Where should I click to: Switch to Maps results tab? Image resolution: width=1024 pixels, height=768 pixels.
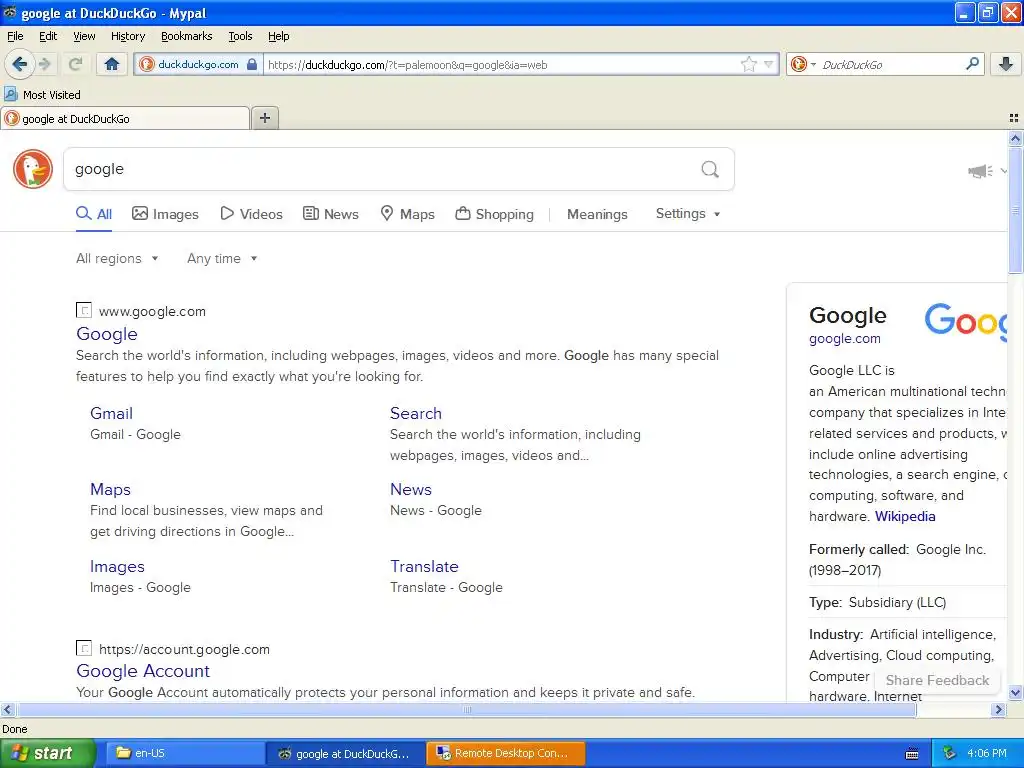pos(408,214)
